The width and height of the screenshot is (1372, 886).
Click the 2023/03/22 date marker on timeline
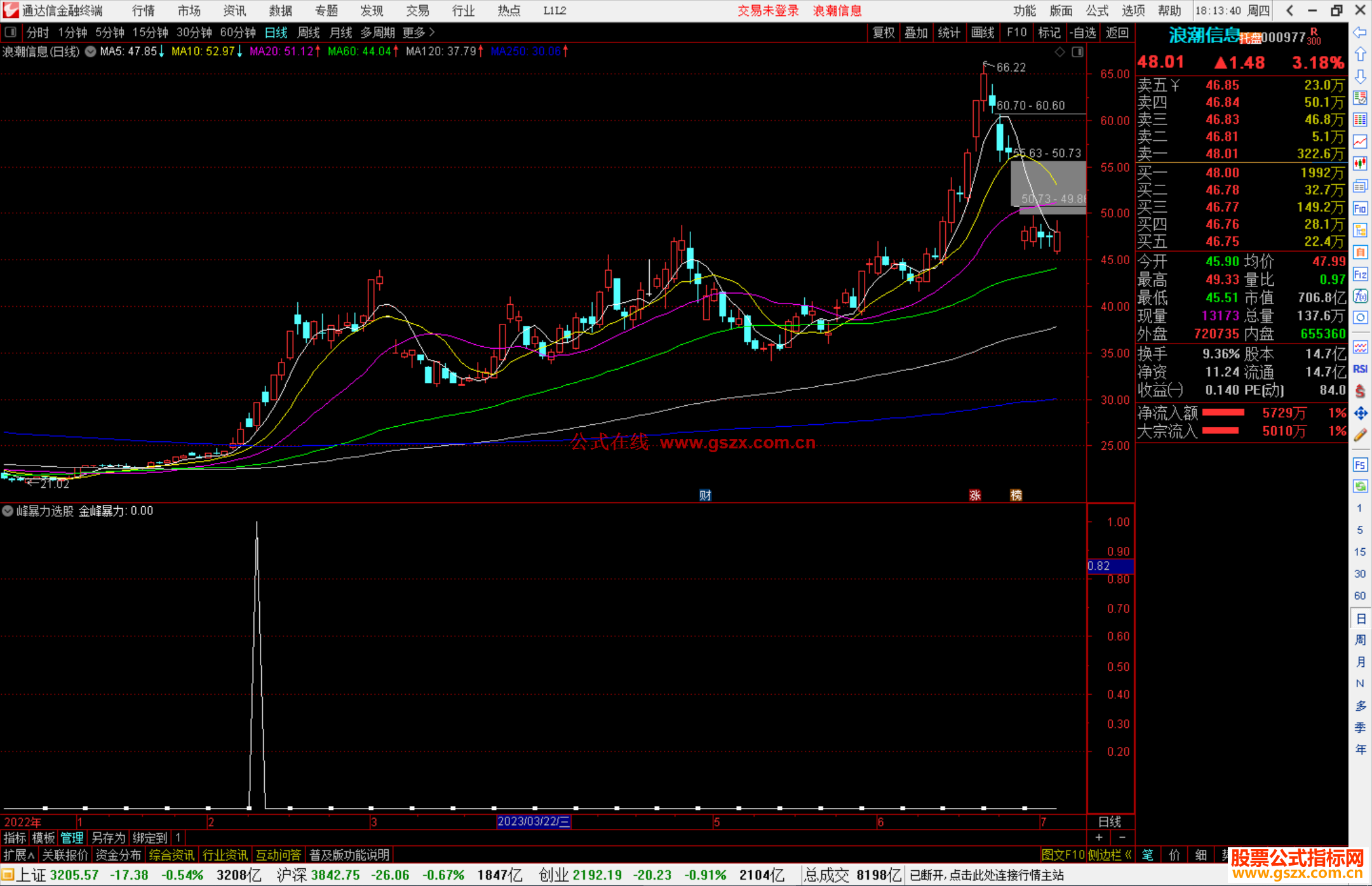(x=534, y=821)
